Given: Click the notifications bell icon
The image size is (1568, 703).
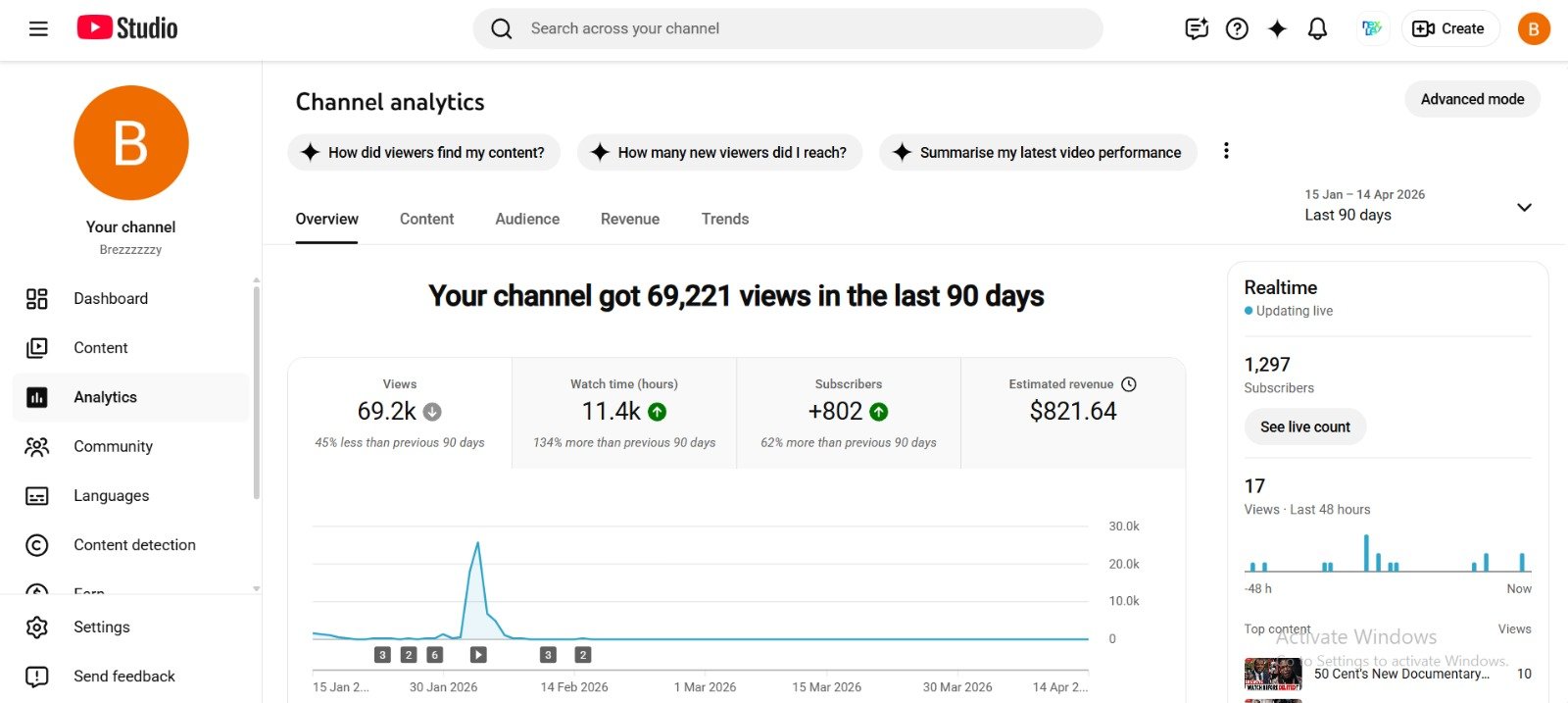Looking at the screenshot, I should click(x=1317, y=28).
